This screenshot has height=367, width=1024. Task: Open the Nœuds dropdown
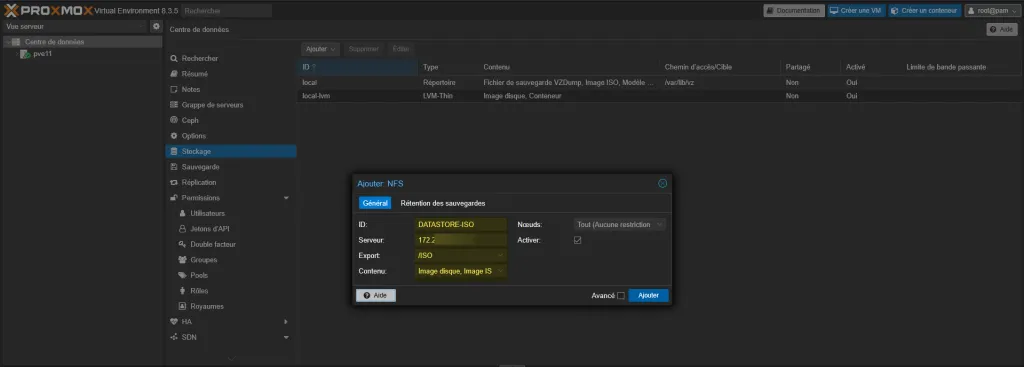(x=620, y=224)
